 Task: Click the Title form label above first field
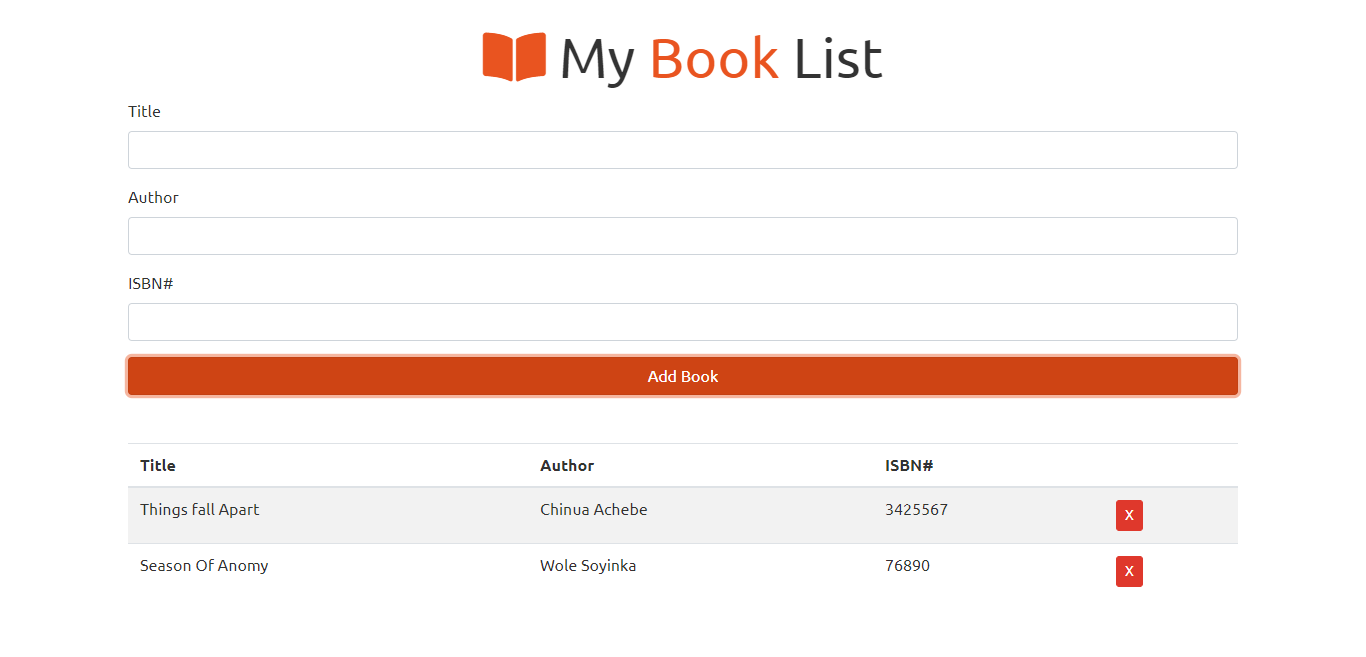(144, 111)
